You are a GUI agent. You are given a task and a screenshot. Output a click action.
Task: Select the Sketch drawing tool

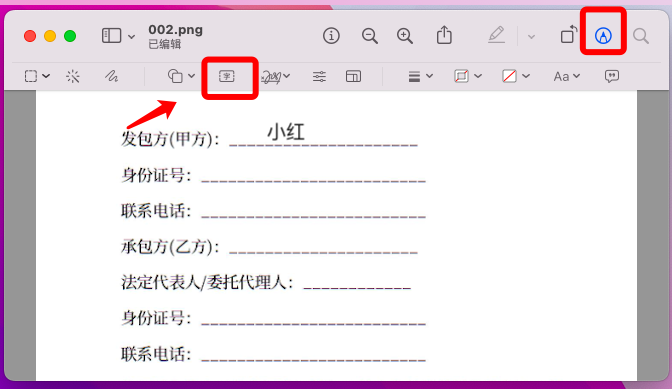point(111,76)
